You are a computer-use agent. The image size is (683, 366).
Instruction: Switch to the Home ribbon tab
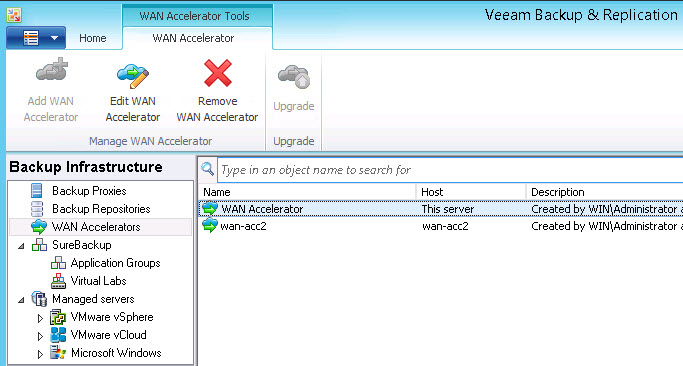pyautogui.click(x=93, y=38)
